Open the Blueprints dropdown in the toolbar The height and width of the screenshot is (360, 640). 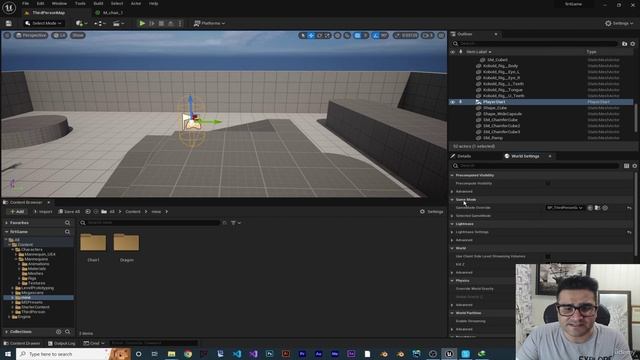point(100,23)
